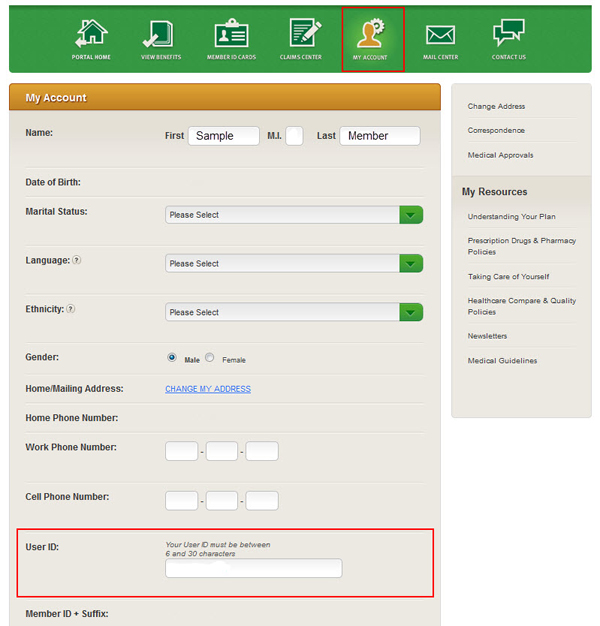Click the Contact Us speech bubbles icon
600x626 pixels.
tap(509, 34)
